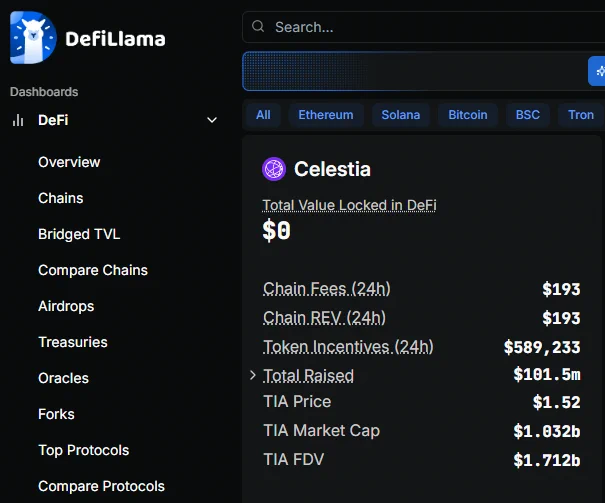Click the purple Celestia chain icon
The height and width of the screenshot is (503, 605).
(274, 169)
